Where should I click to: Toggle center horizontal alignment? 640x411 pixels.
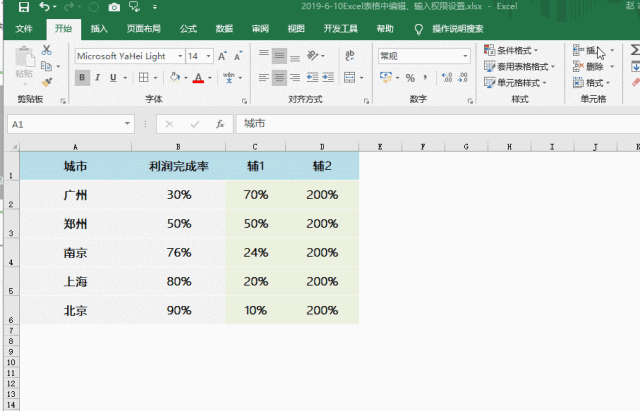pyautogui.click(x=281, y=77)
